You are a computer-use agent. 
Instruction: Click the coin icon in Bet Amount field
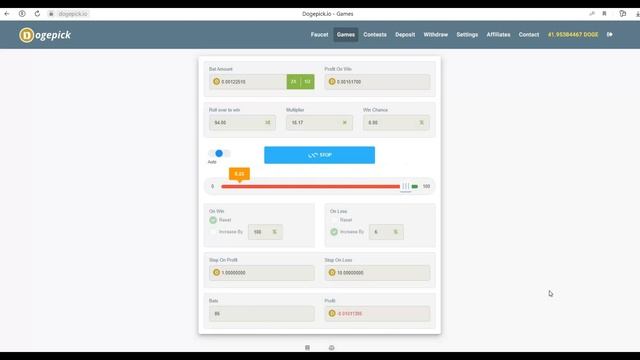click(x=216, y=82)
